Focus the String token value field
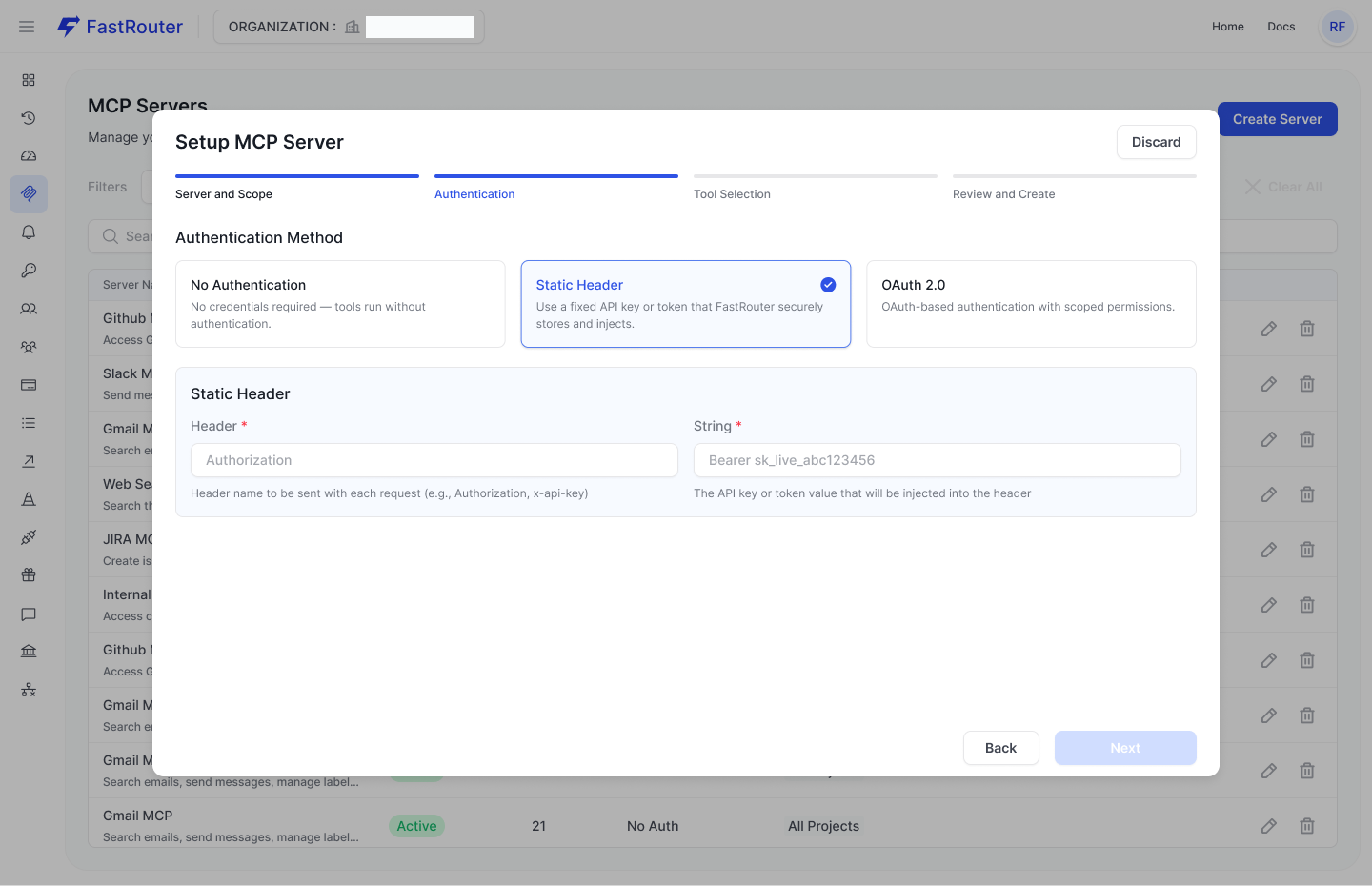 pos(937,460)
